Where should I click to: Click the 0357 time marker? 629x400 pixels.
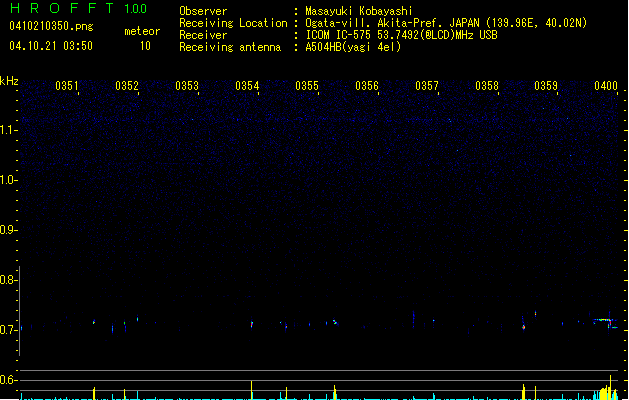tap(427, 86)
